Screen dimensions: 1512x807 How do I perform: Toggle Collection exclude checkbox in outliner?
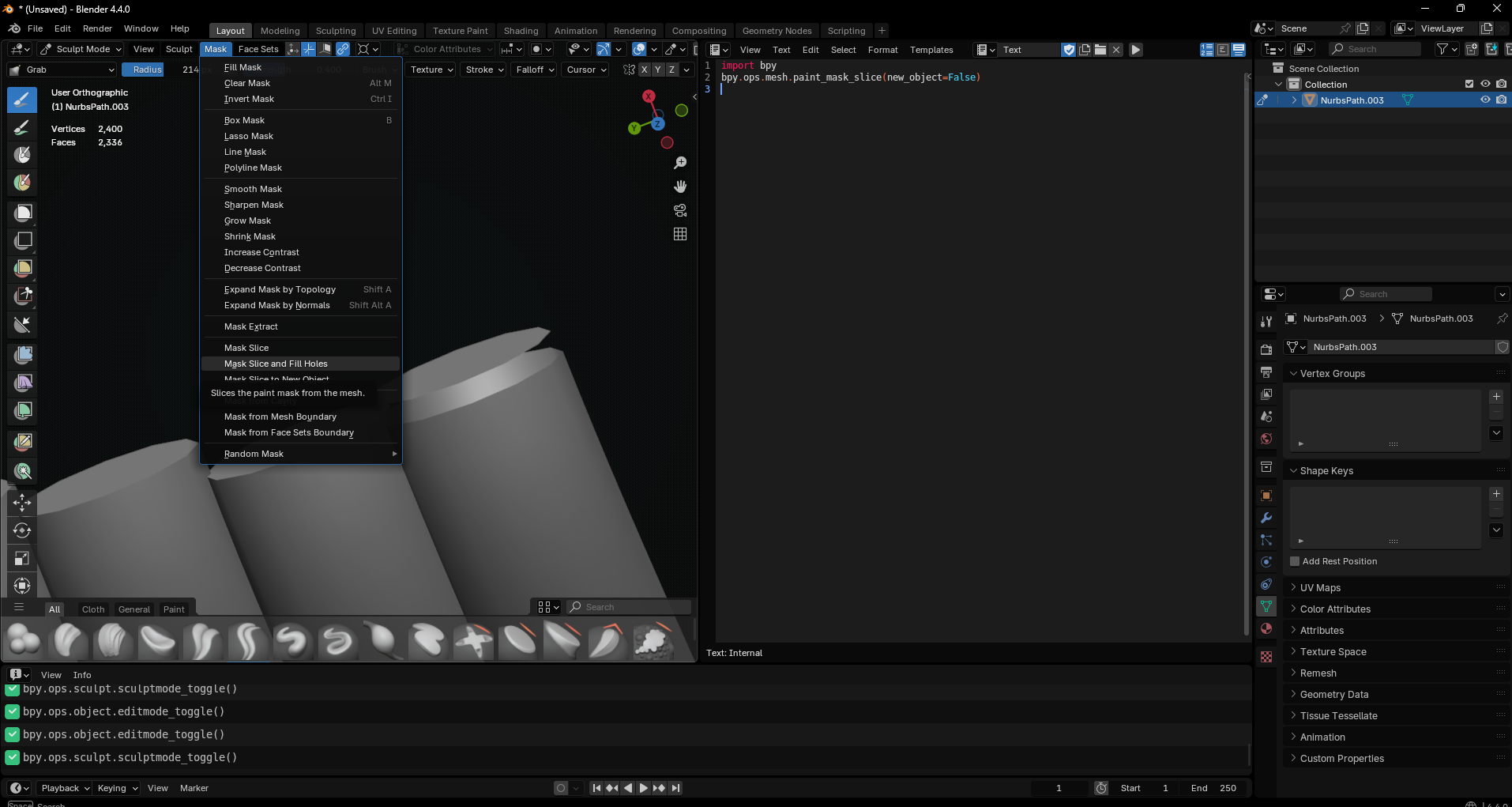click(1469, 85)
